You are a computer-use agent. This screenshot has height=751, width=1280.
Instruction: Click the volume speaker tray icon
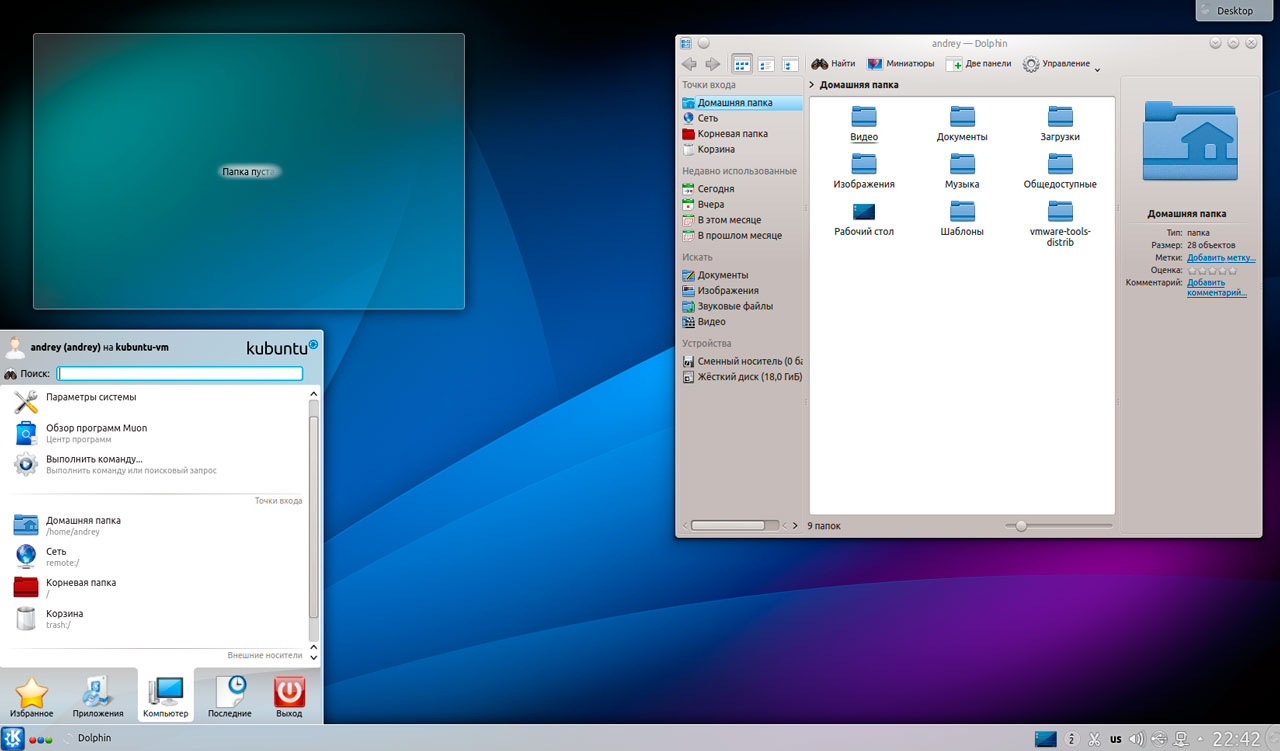(x=1136, y=740)
